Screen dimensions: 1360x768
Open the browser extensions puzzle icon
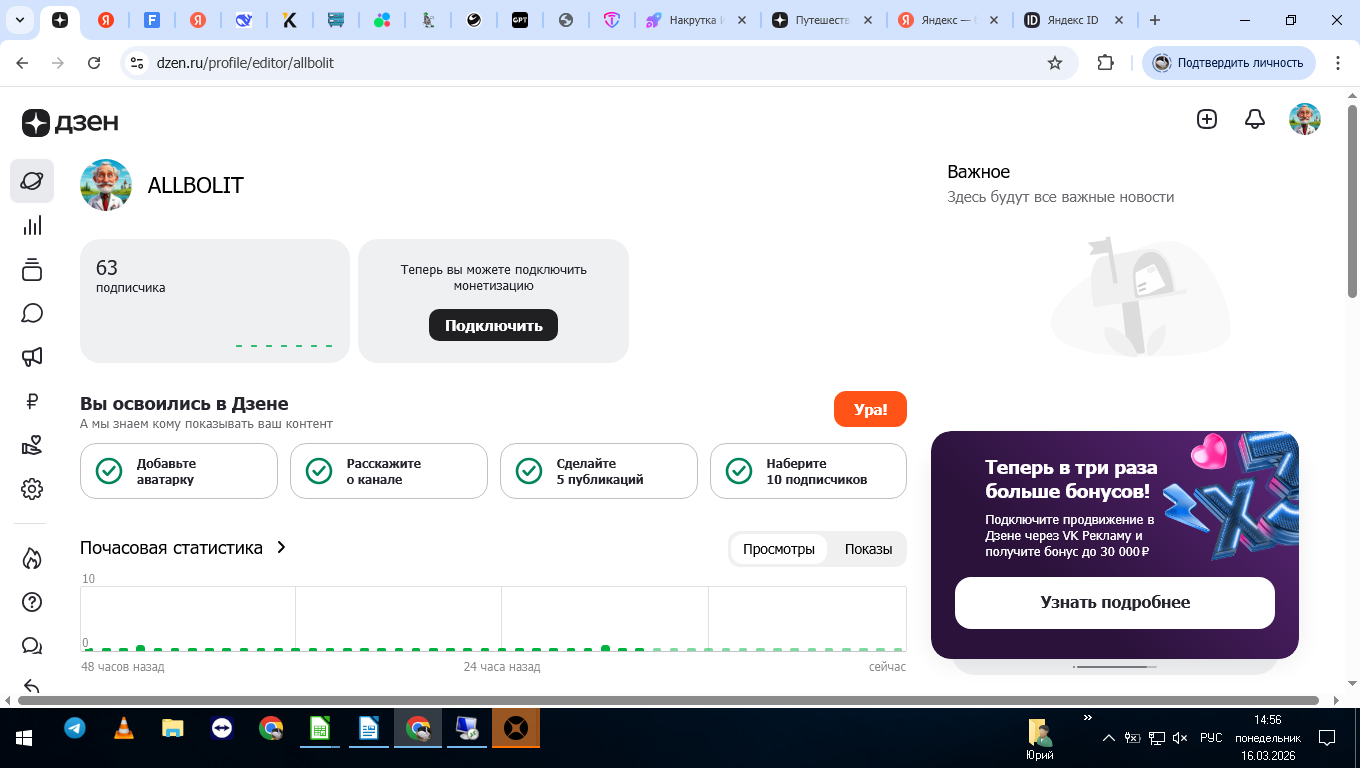(x=1105, y=63)
